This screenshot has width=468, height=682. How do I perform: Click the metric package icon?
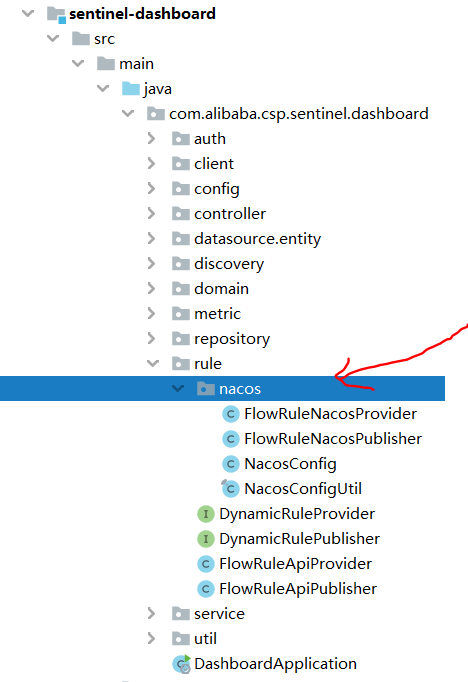coord(181,314)
